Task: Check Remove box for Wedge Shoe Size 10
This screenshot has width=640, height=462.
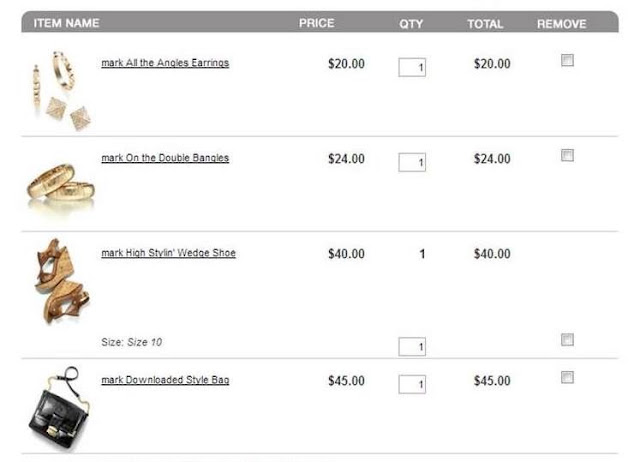Action: pos(567,340)
